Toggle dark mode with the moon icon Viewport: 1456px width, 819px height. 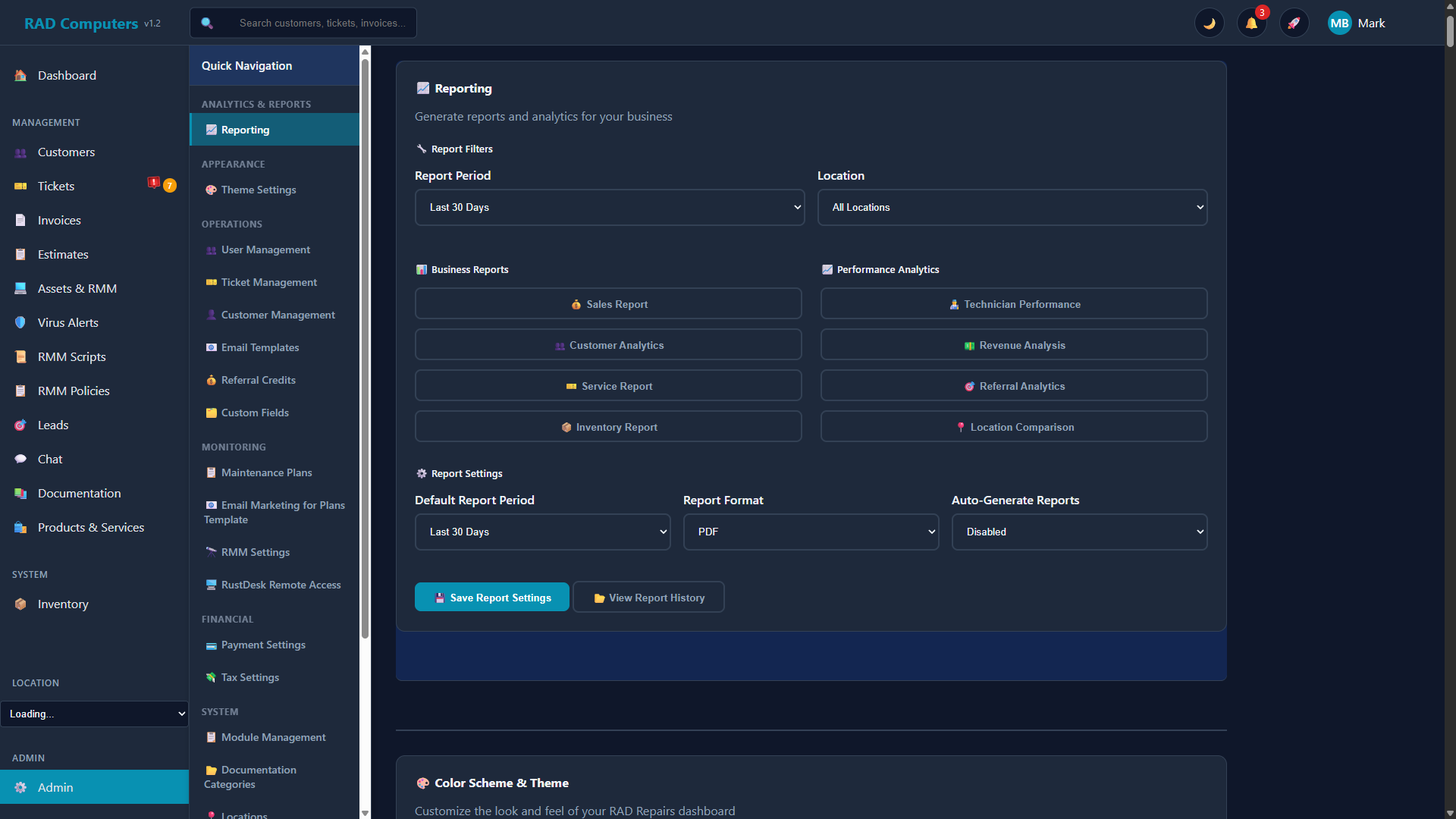pyautogui.click(x=1210, y=23)
